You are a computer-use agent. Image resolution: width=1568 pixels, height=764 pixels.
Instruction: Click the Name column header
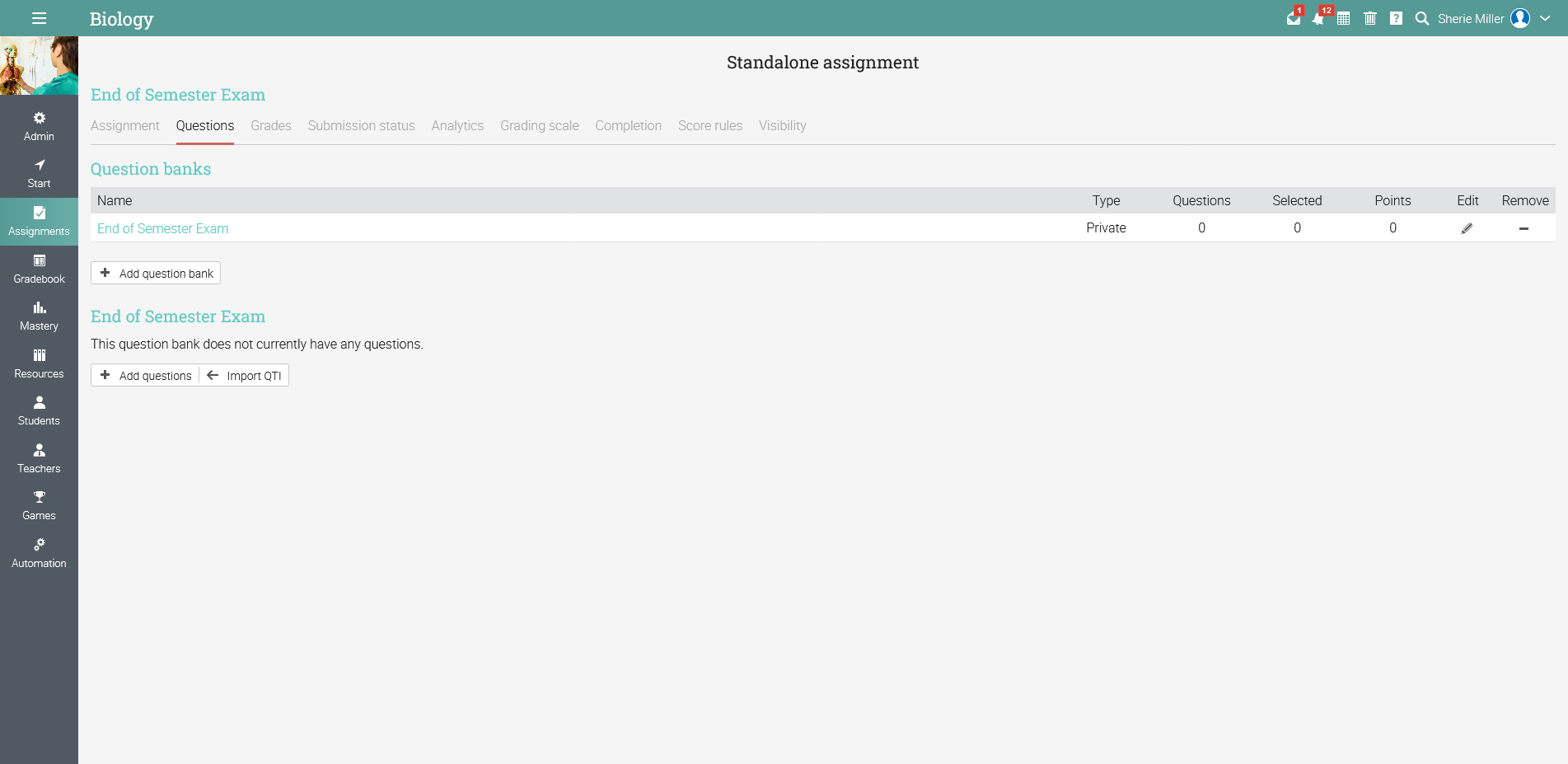(x=115, y=200)
